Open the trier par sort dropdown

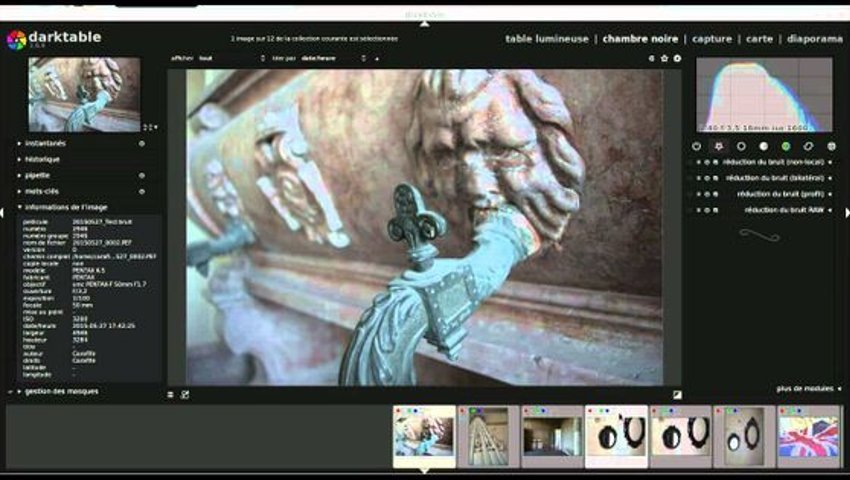click(333, 58)
